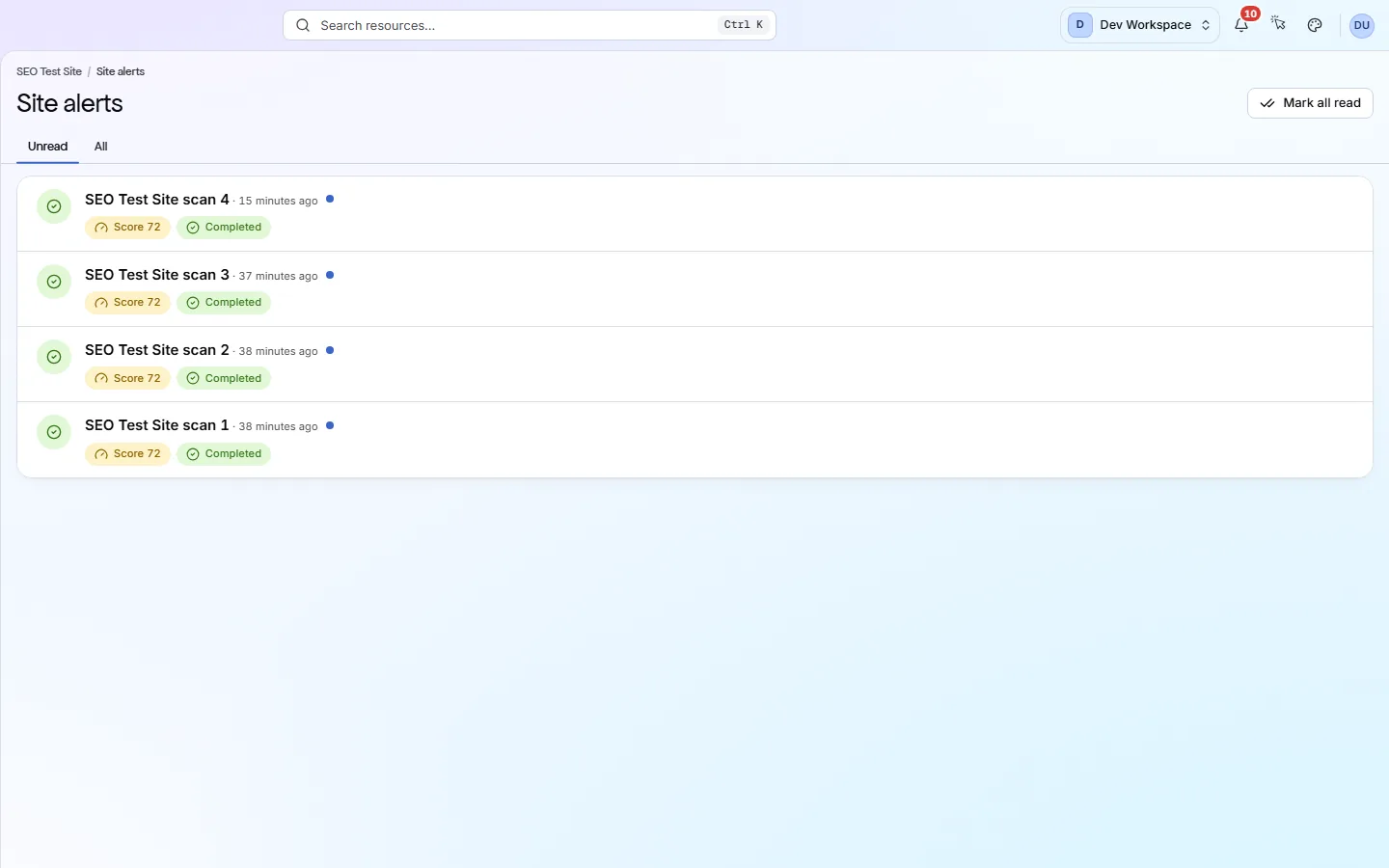The width and height of the screenshot is (1389, 868).
Task: Click the Site alerts page heading
Action: click(69, 103)
